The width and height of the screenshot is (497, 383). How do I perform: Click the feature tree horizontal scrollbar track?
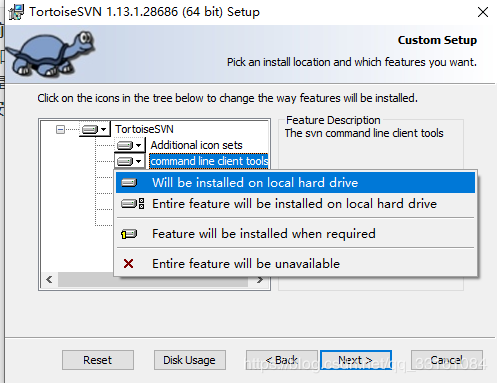point(153,280)
